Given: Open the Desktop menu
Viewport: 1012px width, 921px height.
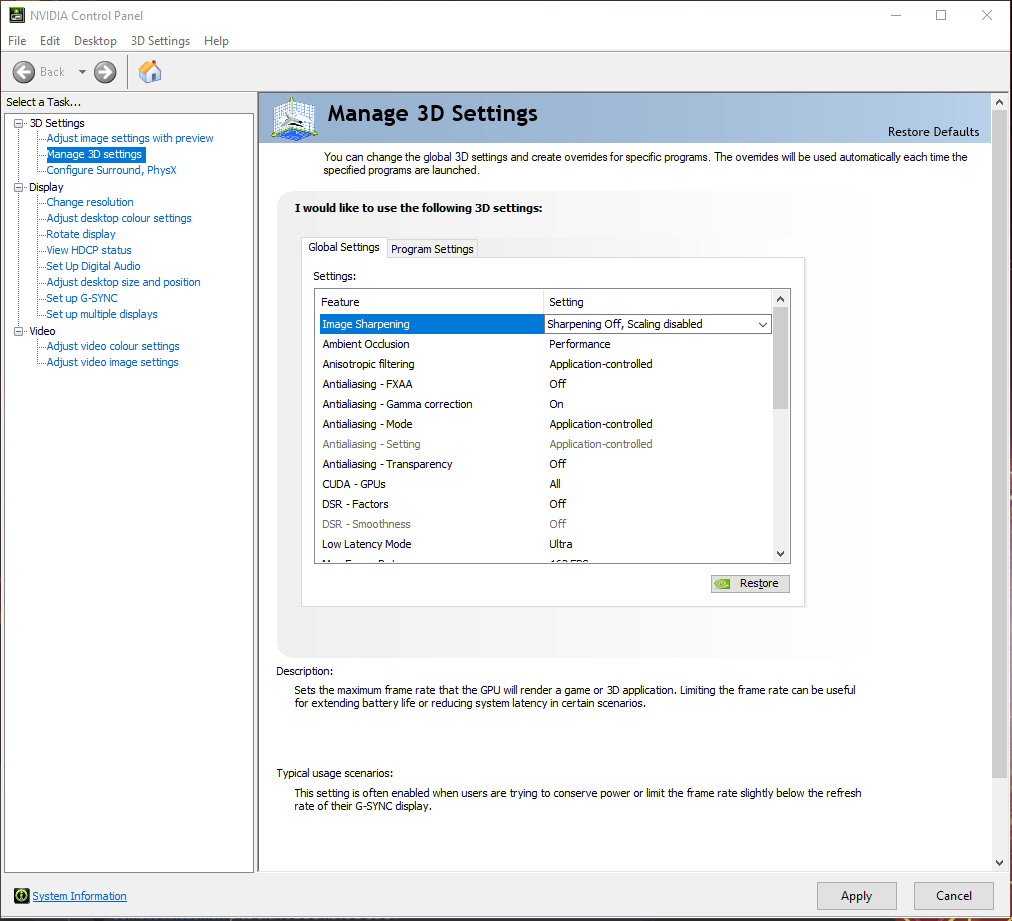Looking at the screenshot, I should pos(95,41).
